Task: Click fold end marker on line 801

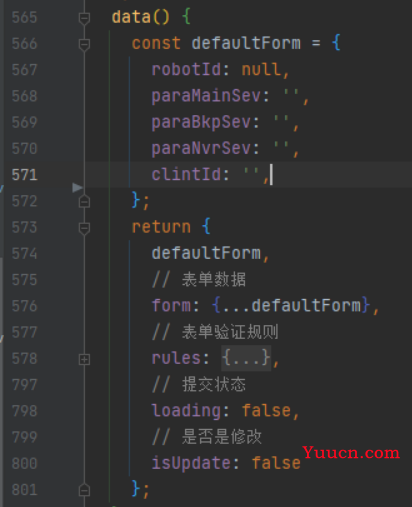Action: point(84,490)
